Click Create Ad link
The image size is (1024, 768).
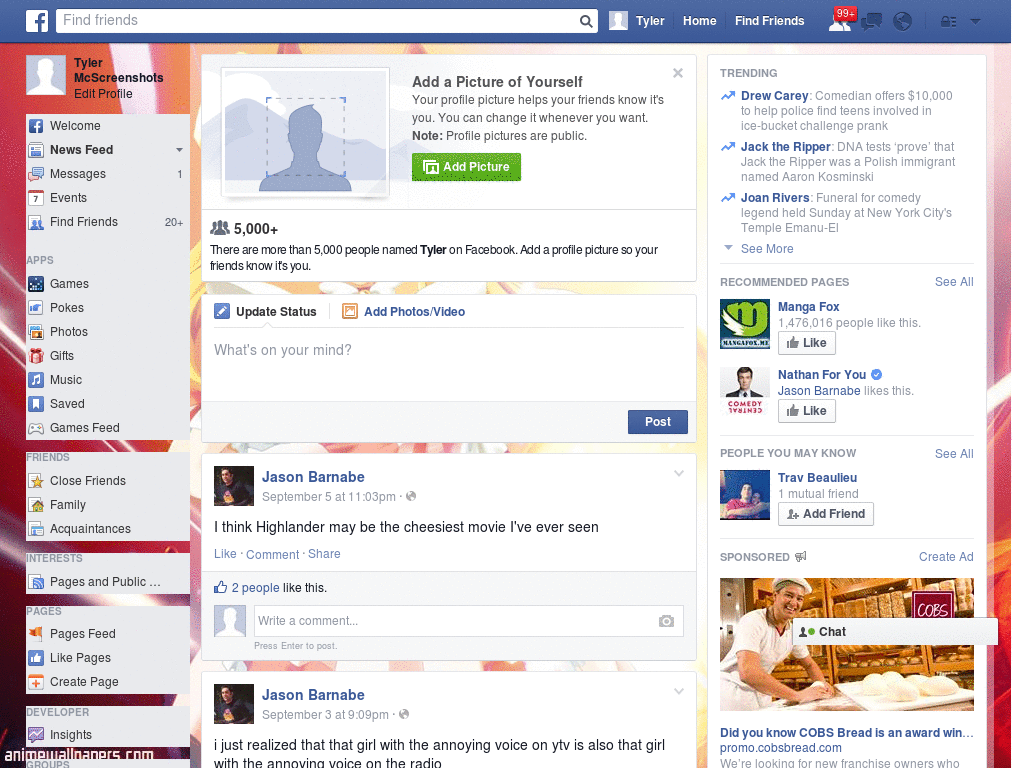coord(946,557)
